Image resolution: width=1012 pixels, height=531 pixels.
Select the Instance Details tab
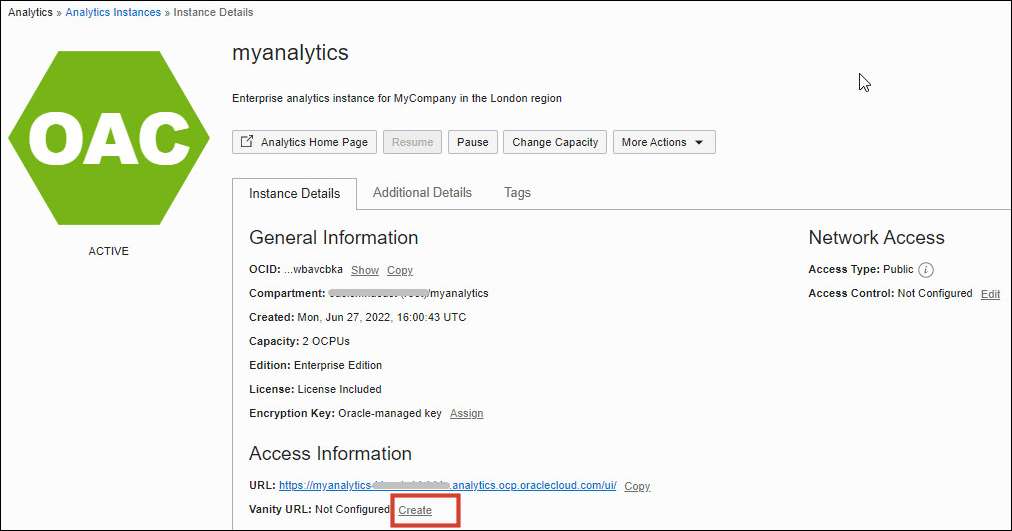[294, 193]
